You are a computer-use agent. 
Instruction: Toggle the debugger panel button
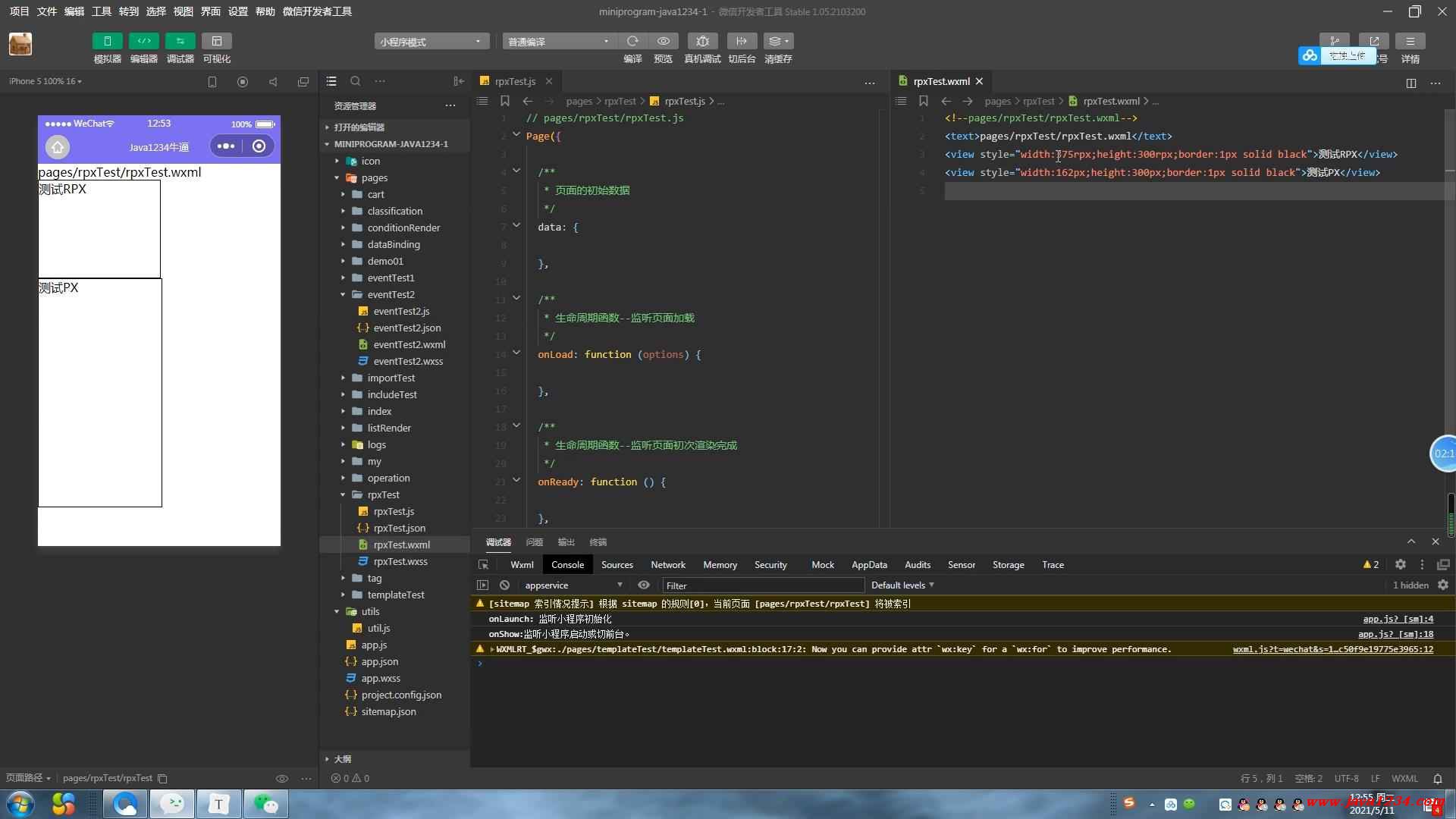(x=180, y=41)
